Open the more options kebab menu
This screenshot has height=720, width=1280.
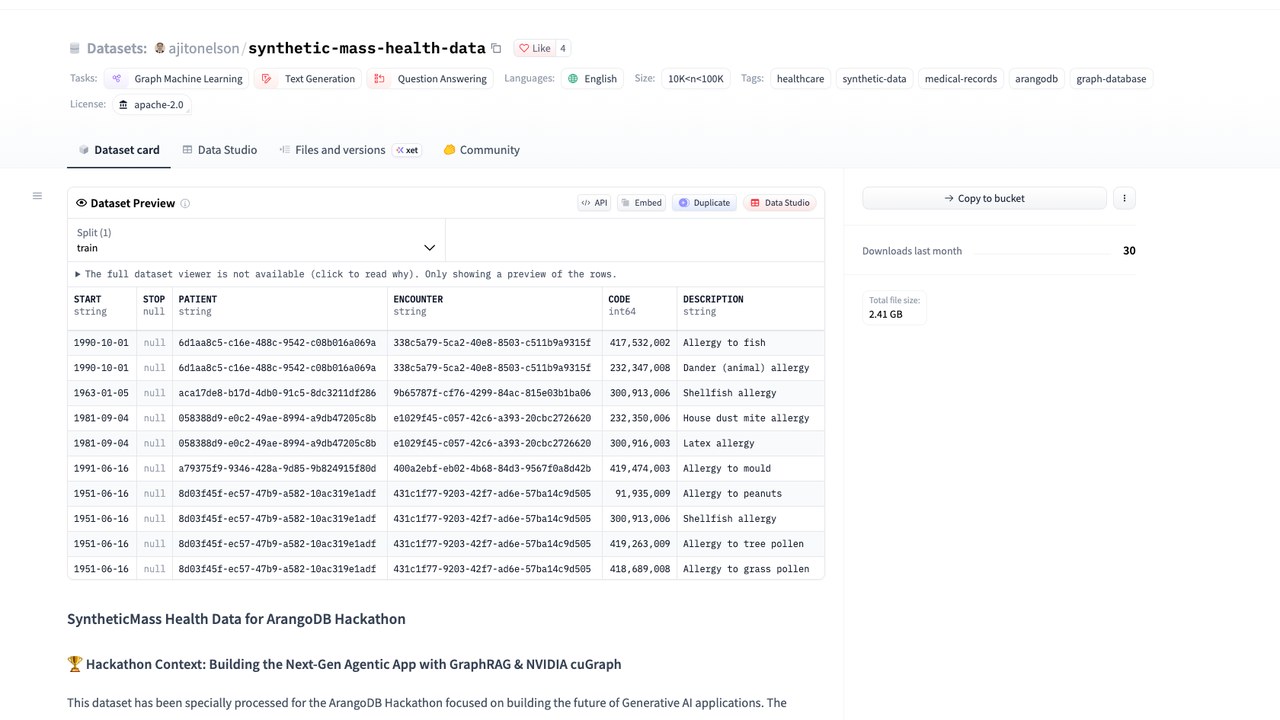[x=1124, y=198]
